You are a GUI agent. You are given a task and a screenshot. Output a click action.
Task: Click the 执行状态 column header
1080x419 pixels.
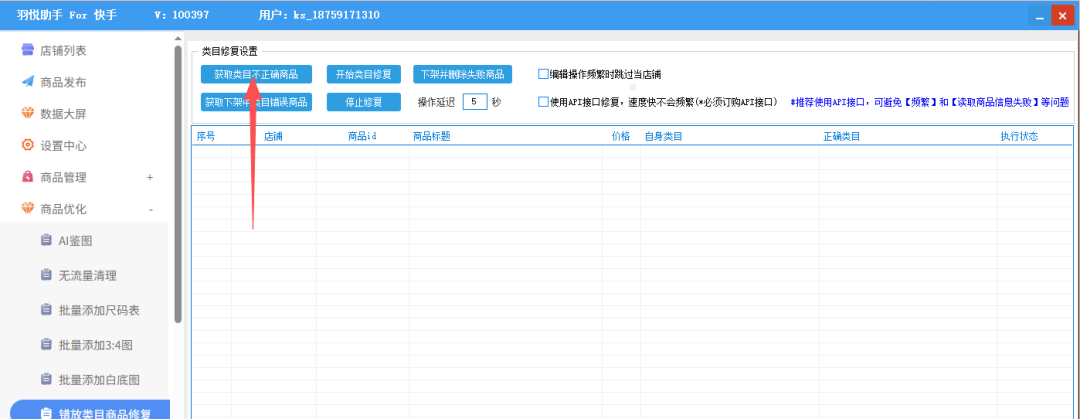tap(1019, 136)
